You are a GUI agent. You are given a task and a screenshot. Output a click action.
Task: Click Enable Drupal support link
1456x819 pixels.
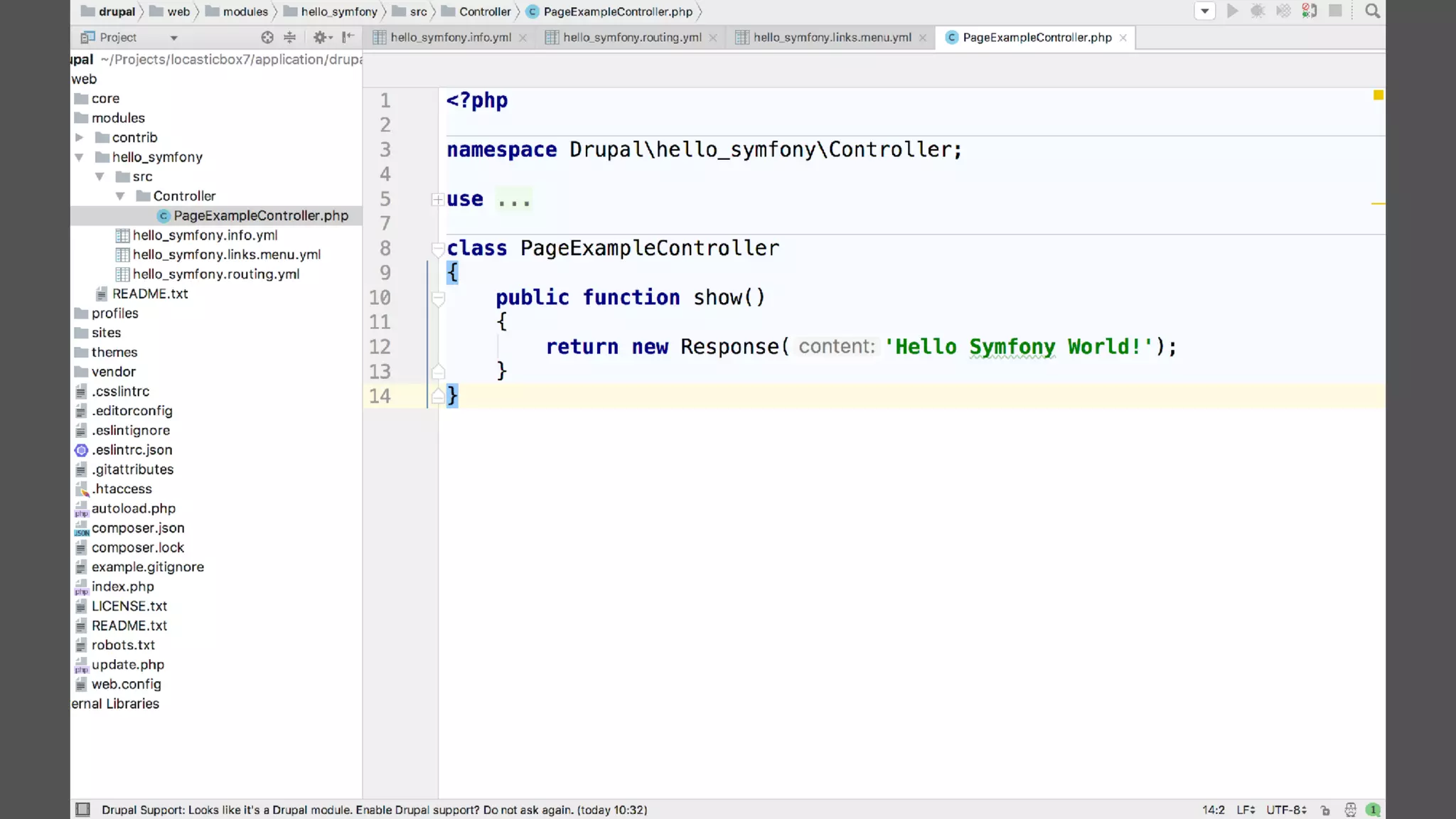pos(417,810)
